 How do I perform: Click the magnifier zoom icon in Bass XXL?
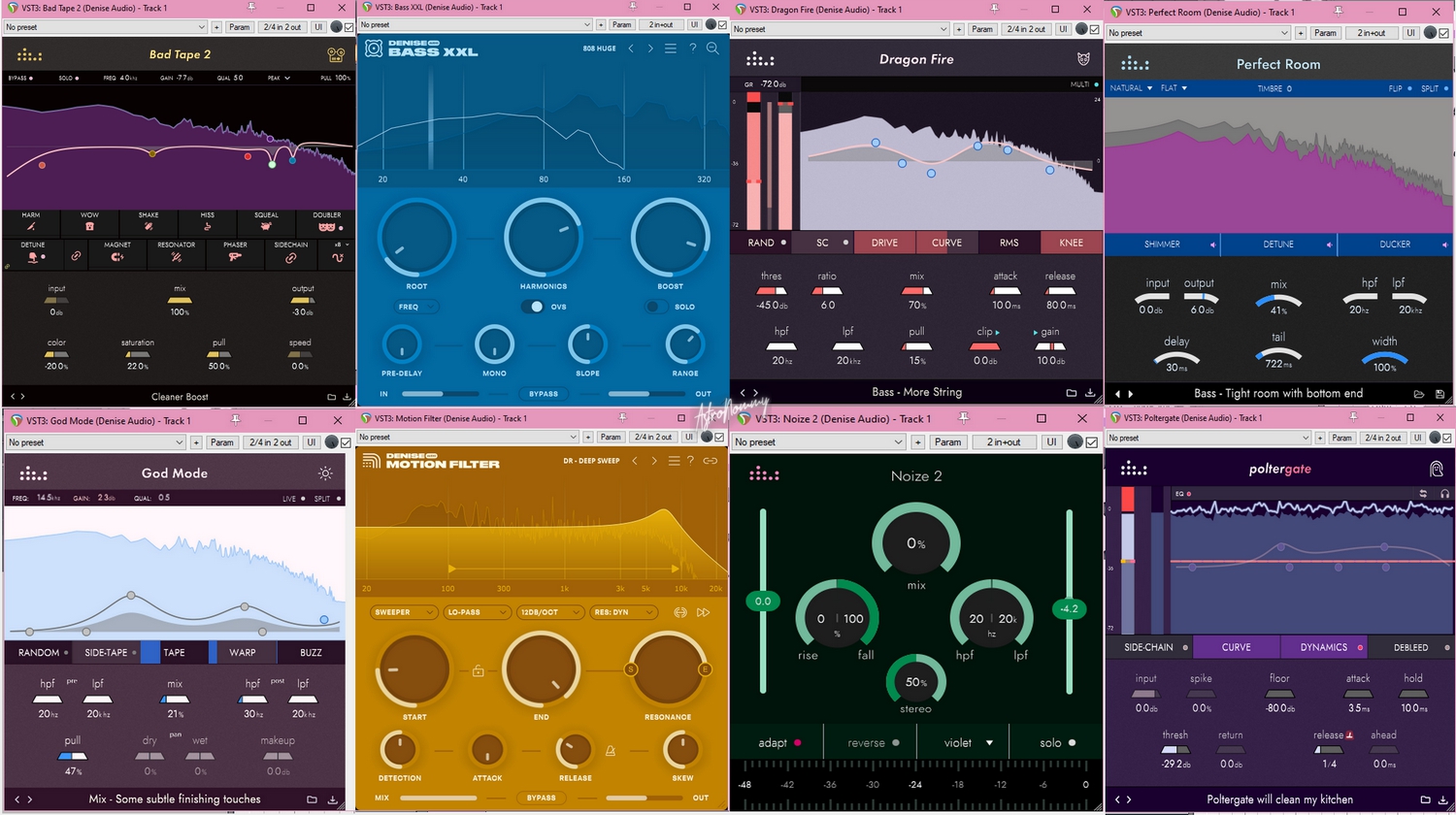712,48
